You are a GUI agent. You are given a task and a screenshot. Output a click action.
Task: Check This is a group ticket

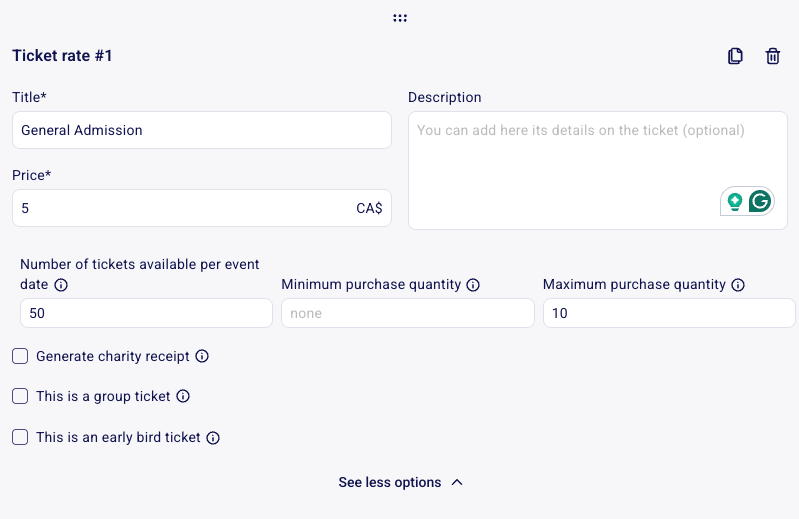click(x=20, y=396)
